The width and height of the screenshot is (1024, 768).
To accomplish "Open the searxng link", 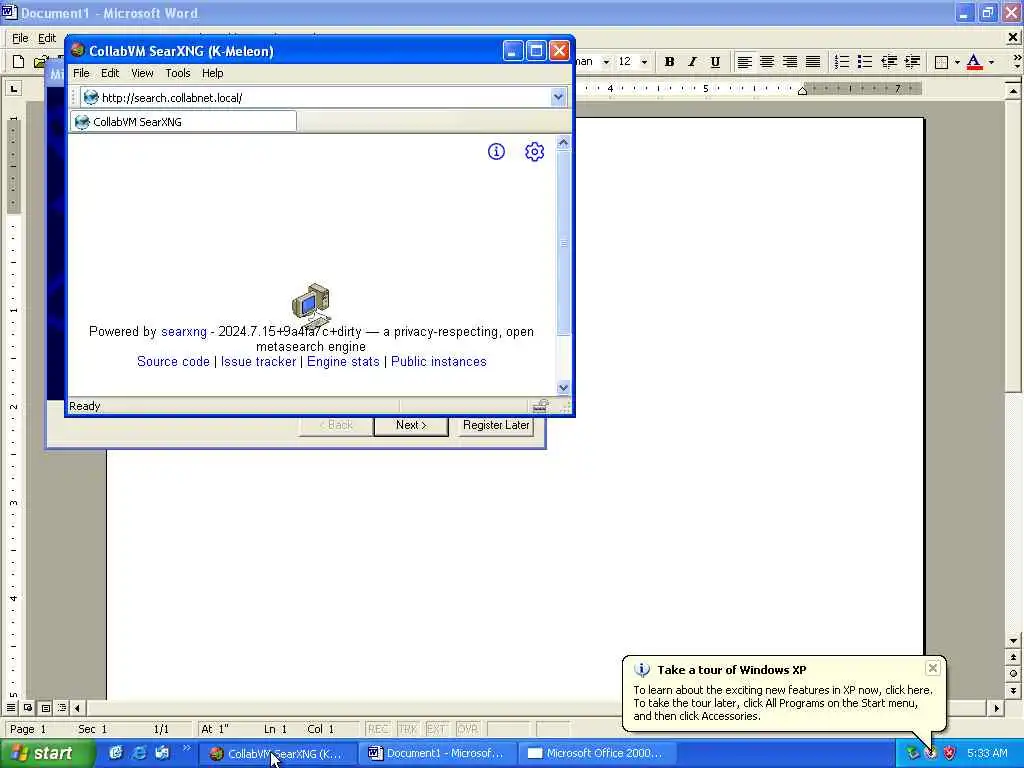I will 184,332.
